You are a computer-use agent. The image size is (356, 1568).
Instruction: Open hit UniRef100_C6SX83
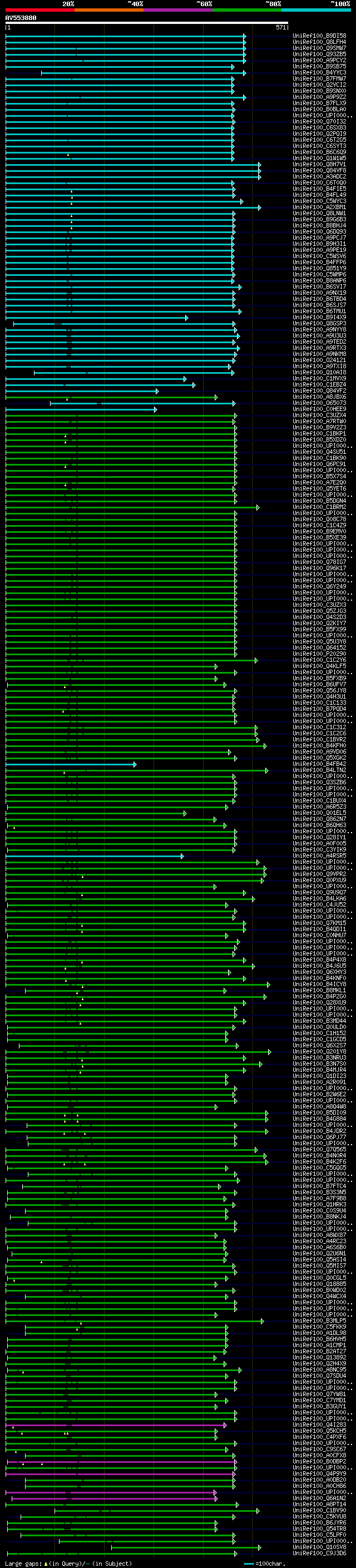[x=319, y=128]
